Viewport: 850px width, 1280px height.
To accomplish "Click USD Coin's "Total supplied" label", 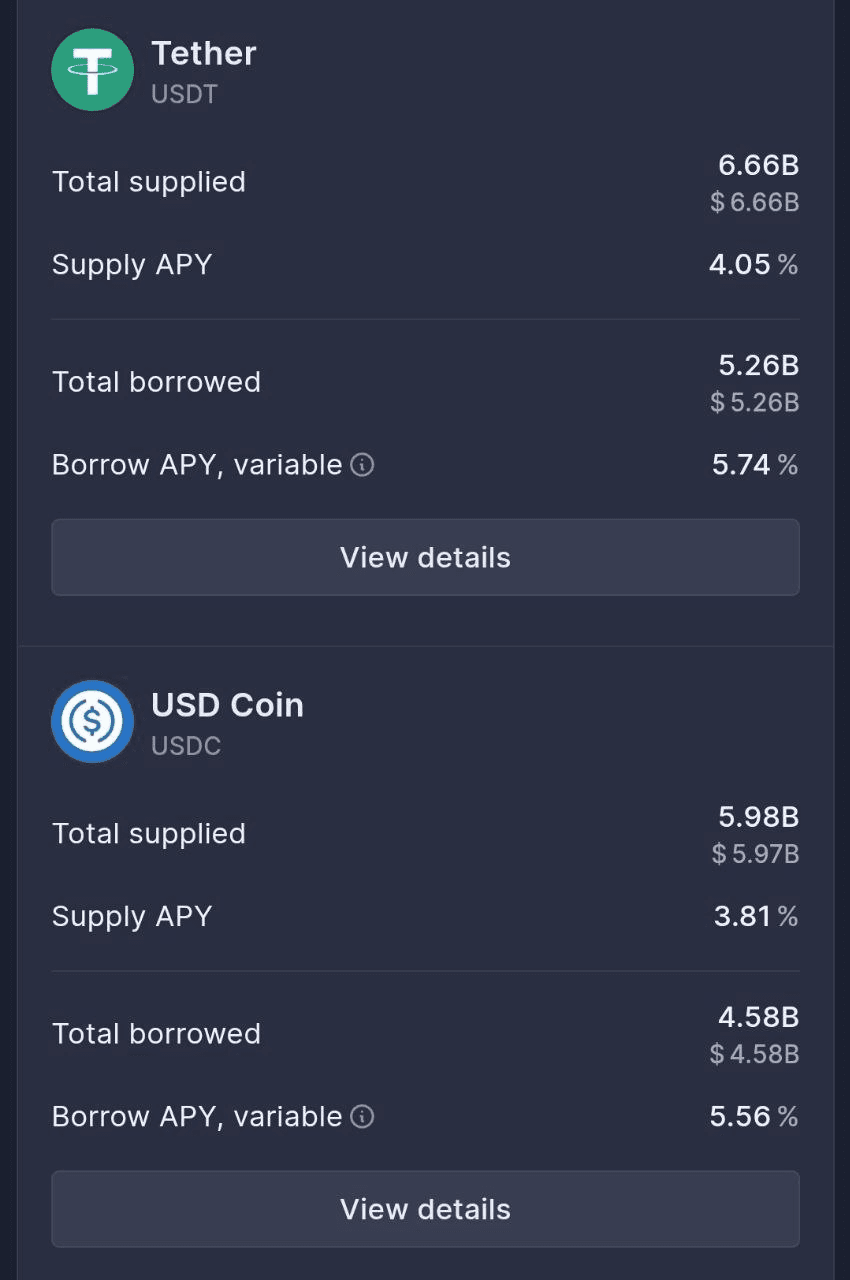I will point(149,834).
